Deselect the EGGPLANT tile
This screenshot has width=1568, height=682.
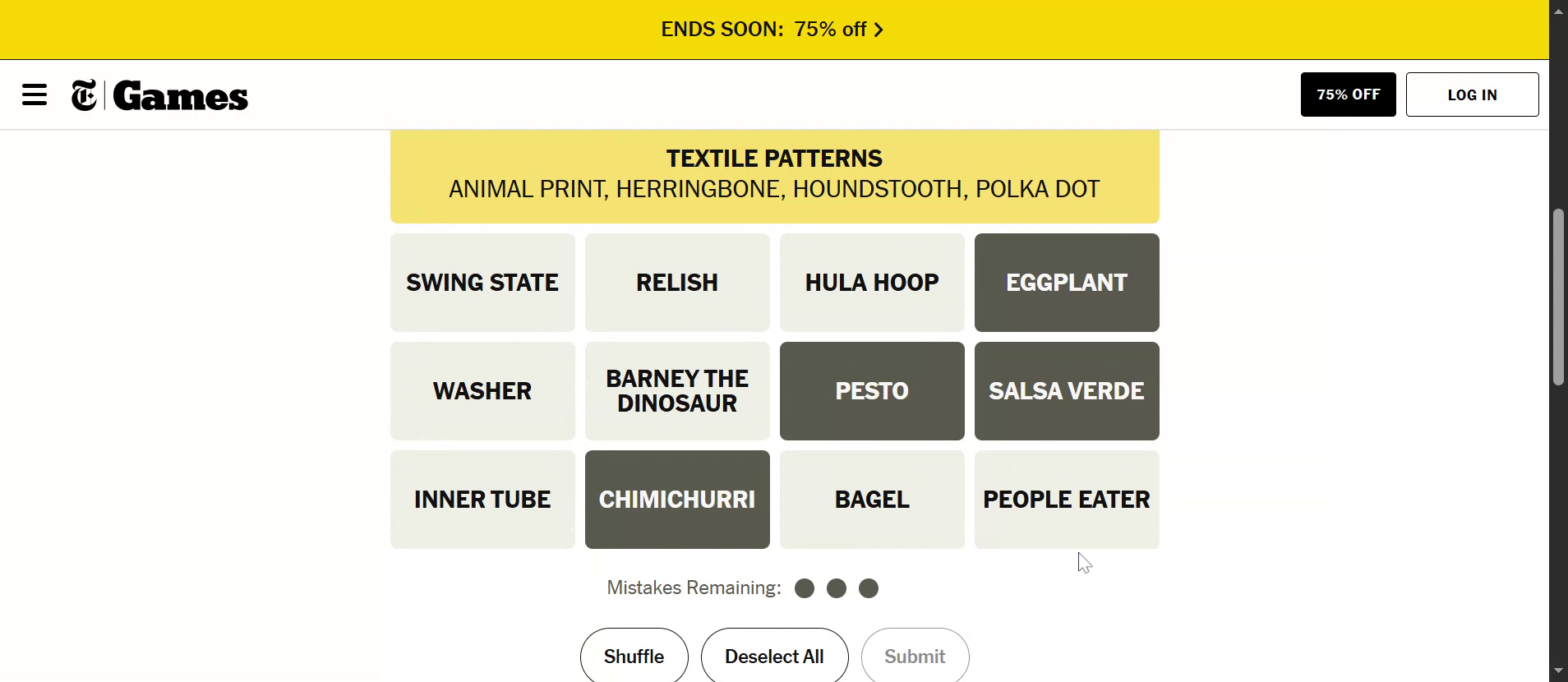[1066, 283]
